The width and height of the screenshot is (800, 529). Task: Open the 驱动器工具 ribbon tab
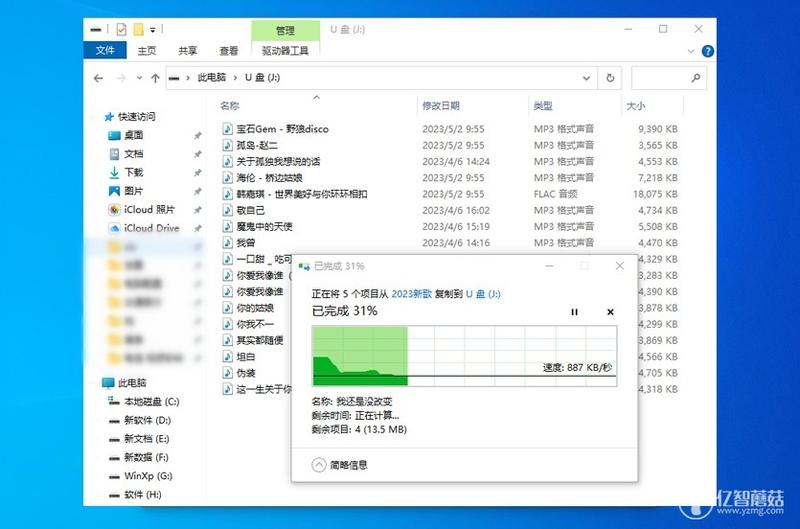click(x=285, y=51)
